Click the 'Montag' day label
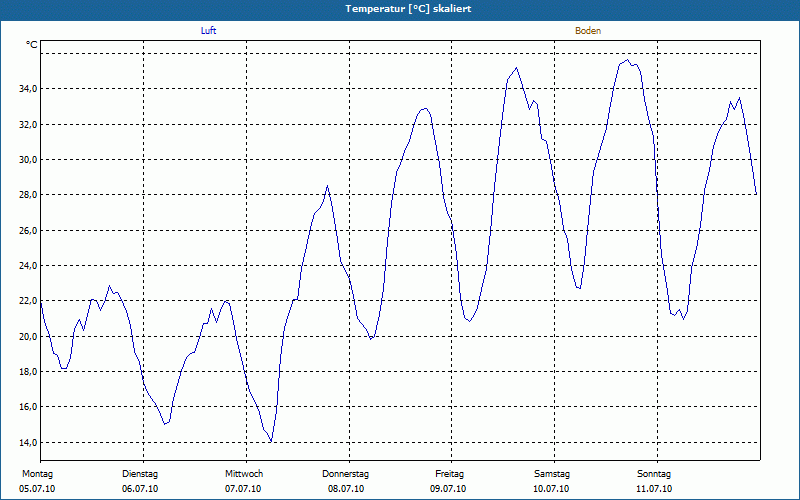The width and height of the screenshot is (800, 500). tap(37, 474)
